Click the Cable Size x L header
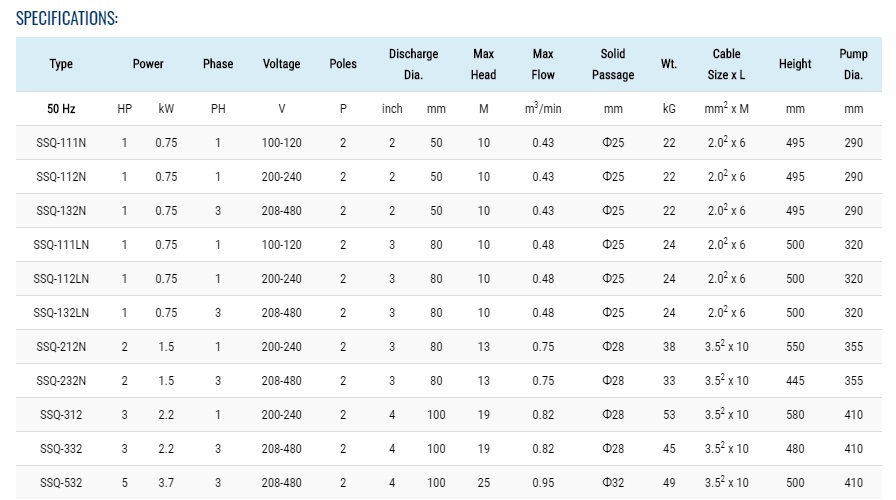This screenshot has width=896, height=500. click(x=726, y=64)
